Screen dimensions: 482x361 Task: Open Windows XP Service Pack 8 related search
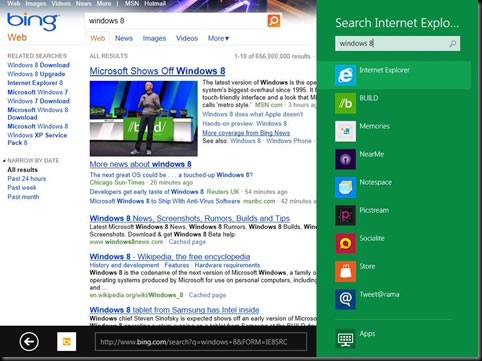(37, 139)
